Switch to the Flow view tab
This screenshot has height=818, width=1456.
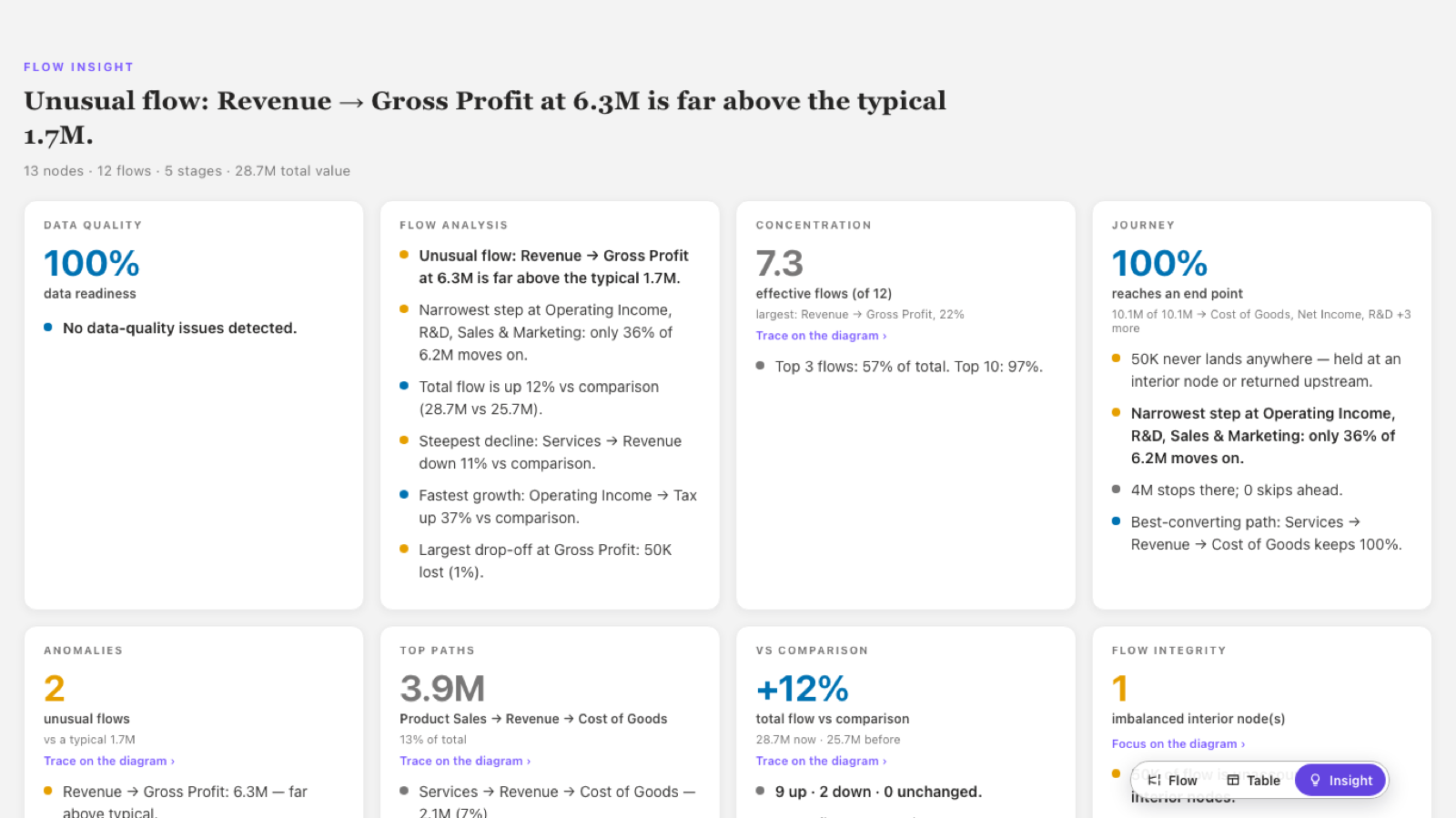pos(1172,780)
